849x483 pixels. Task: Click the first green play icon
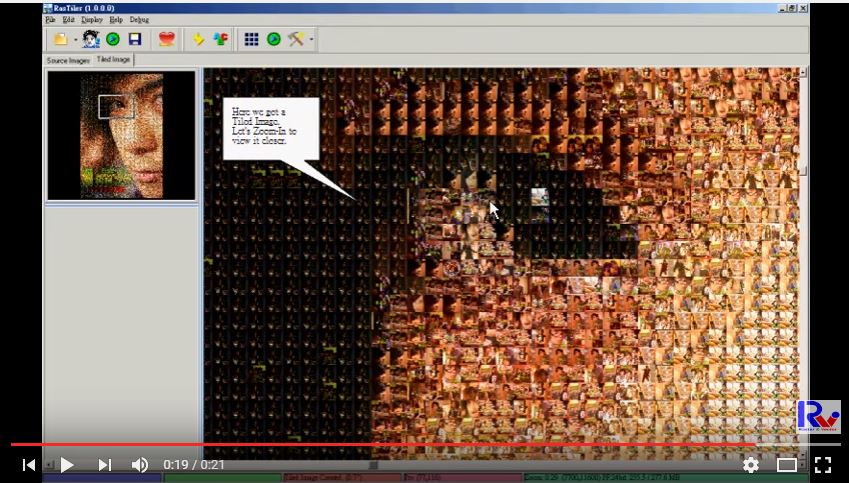pos(113,39)
